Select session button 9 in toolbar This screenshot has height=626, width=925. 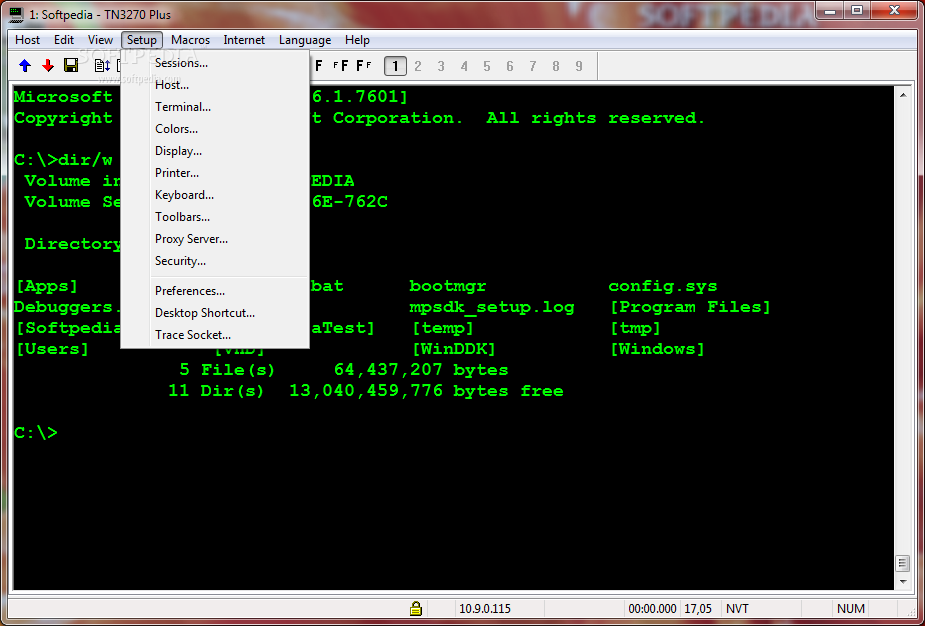[579, 66]
